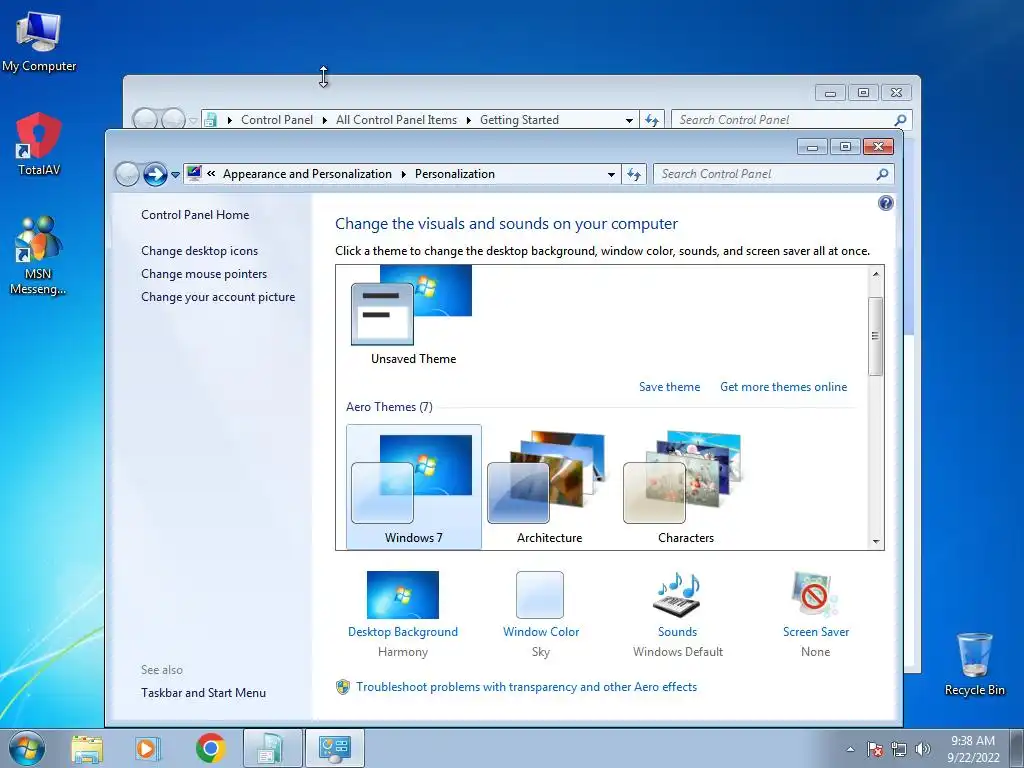Screen dimensions: 1024x768
Task: Click the Screen Saver text link
Action: [x=816, y=632]
